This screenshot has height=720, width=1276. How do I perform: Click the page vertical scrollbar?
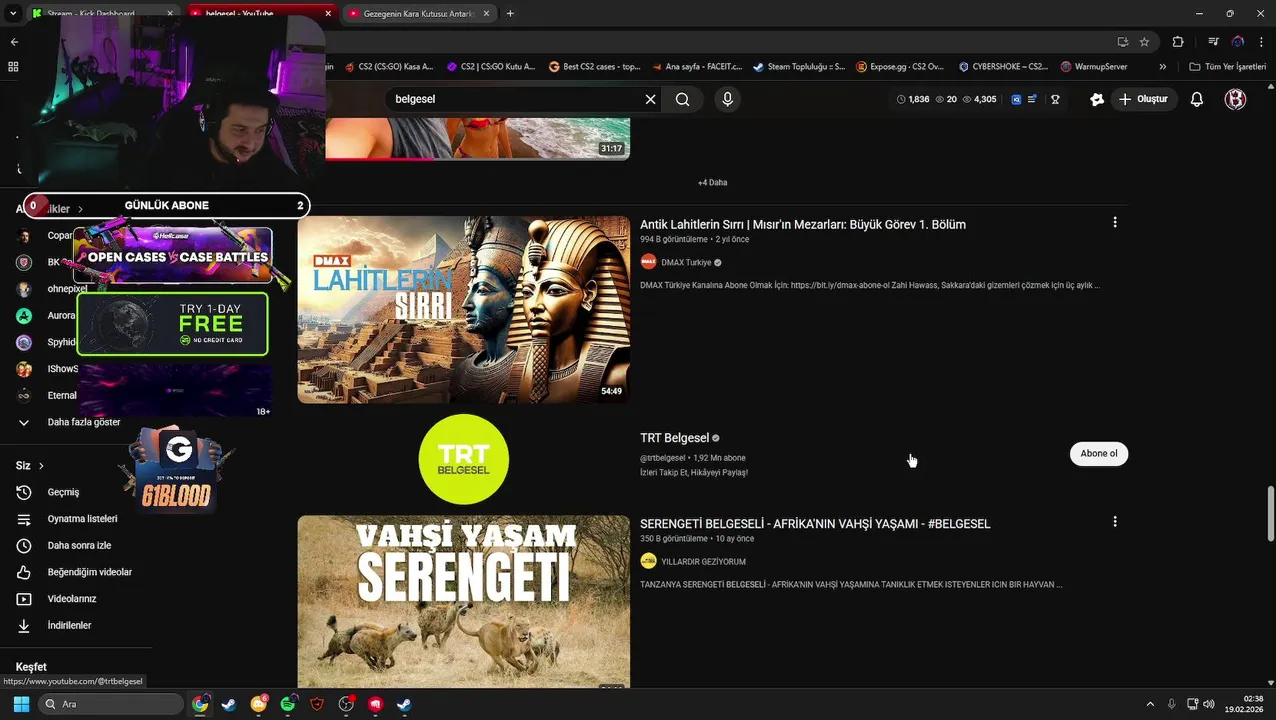pyautogui.click(x=1270, y=513)
